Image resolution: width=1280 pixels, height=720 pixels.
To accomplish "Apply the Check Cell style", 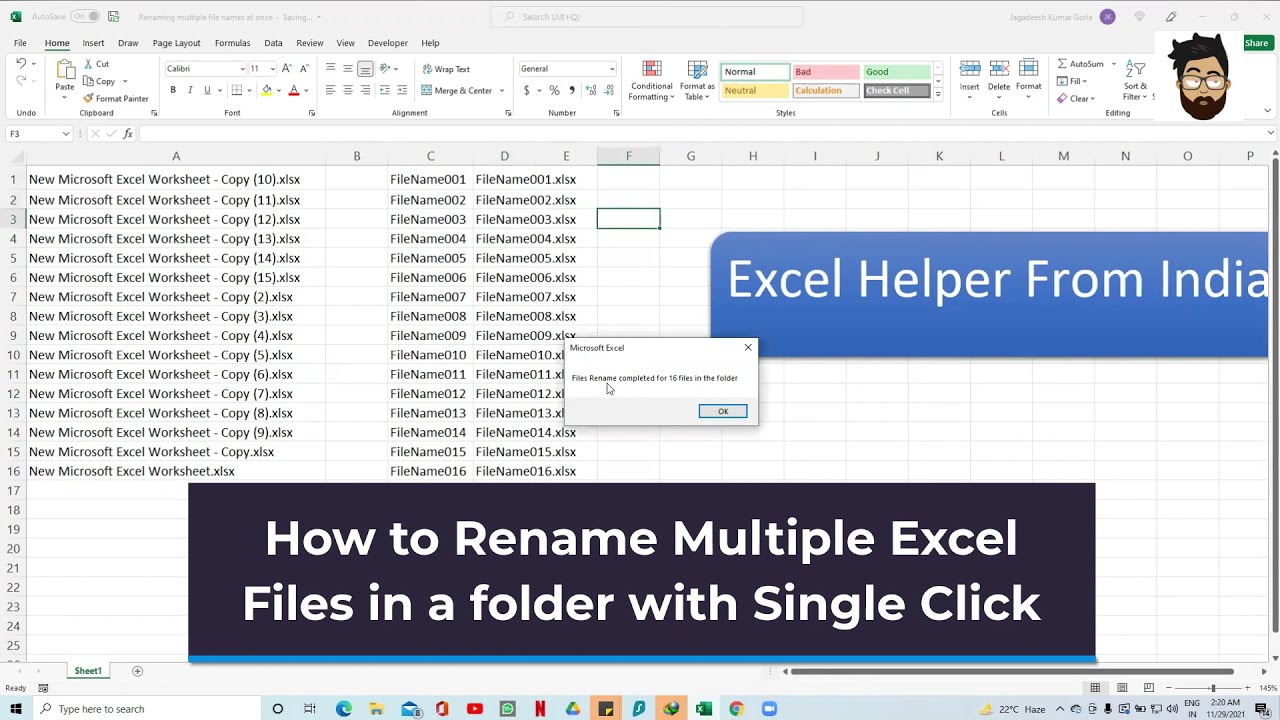I will tap(897, 90).
